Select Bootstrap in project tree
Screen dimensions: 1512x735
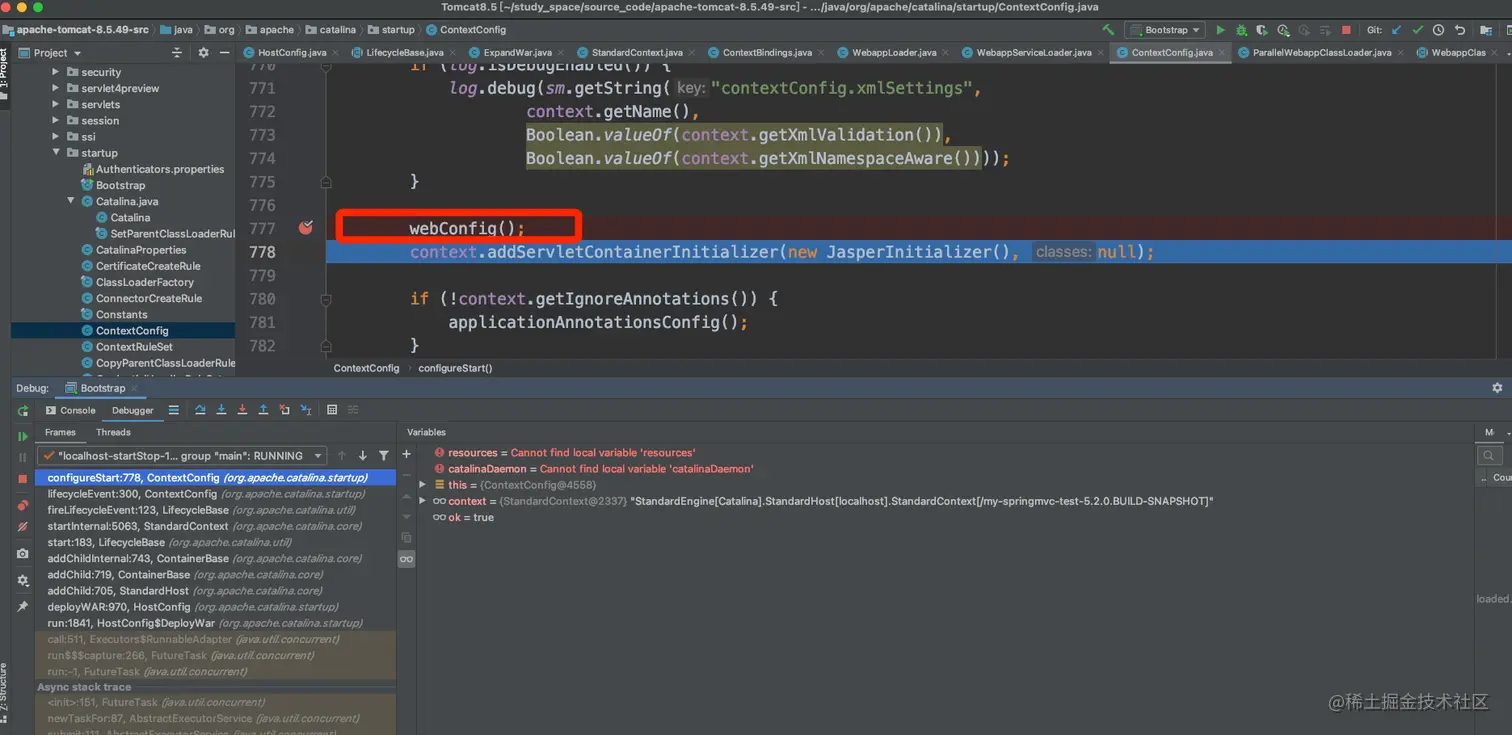pyautogui.click(x=120, y=185)
